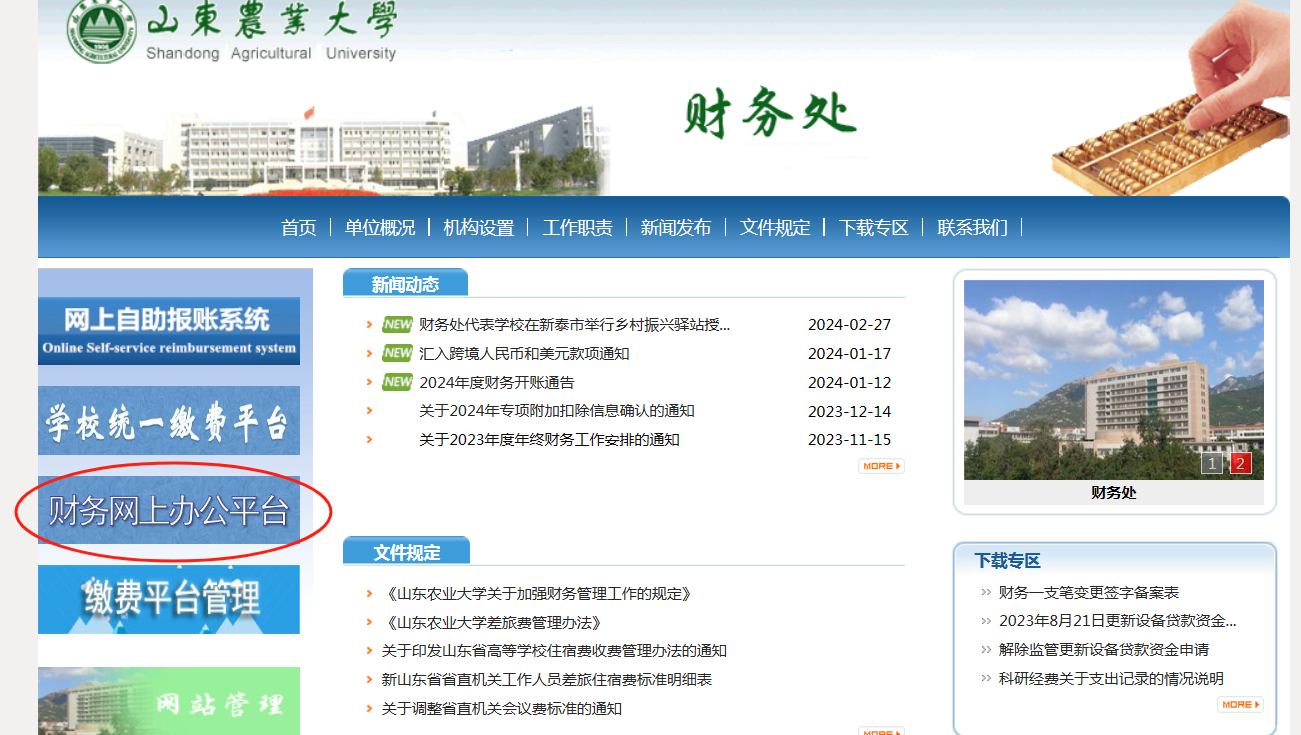The image size is (1301, 735).
Task: Click the 财务处 building carousel photo
Action: click(1113, 380)
